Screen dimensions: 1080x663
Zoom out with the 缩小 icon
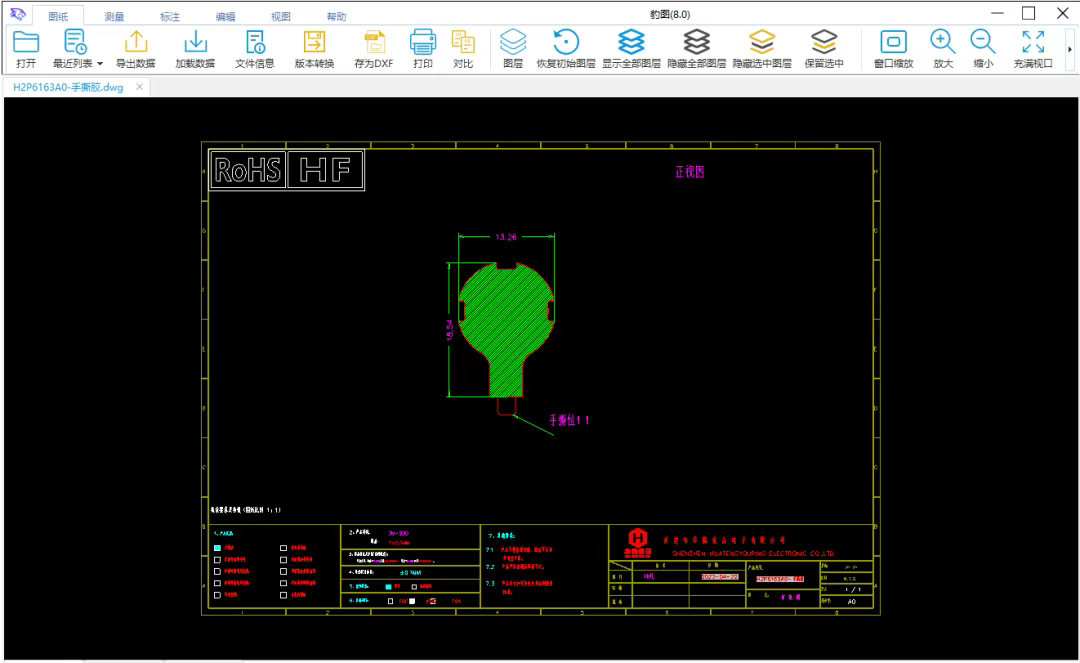tap(983, 49)
